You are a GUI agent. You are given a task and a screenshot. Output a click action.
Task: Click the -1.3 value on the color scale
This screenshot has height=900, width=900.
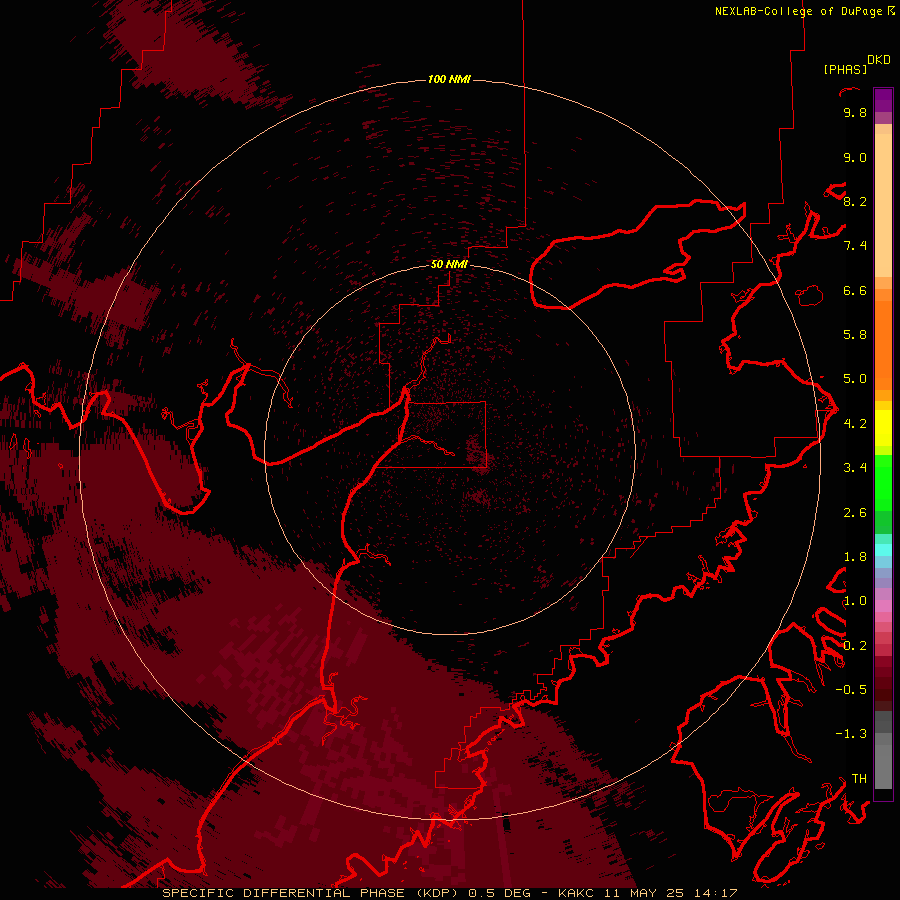point(851,734)
